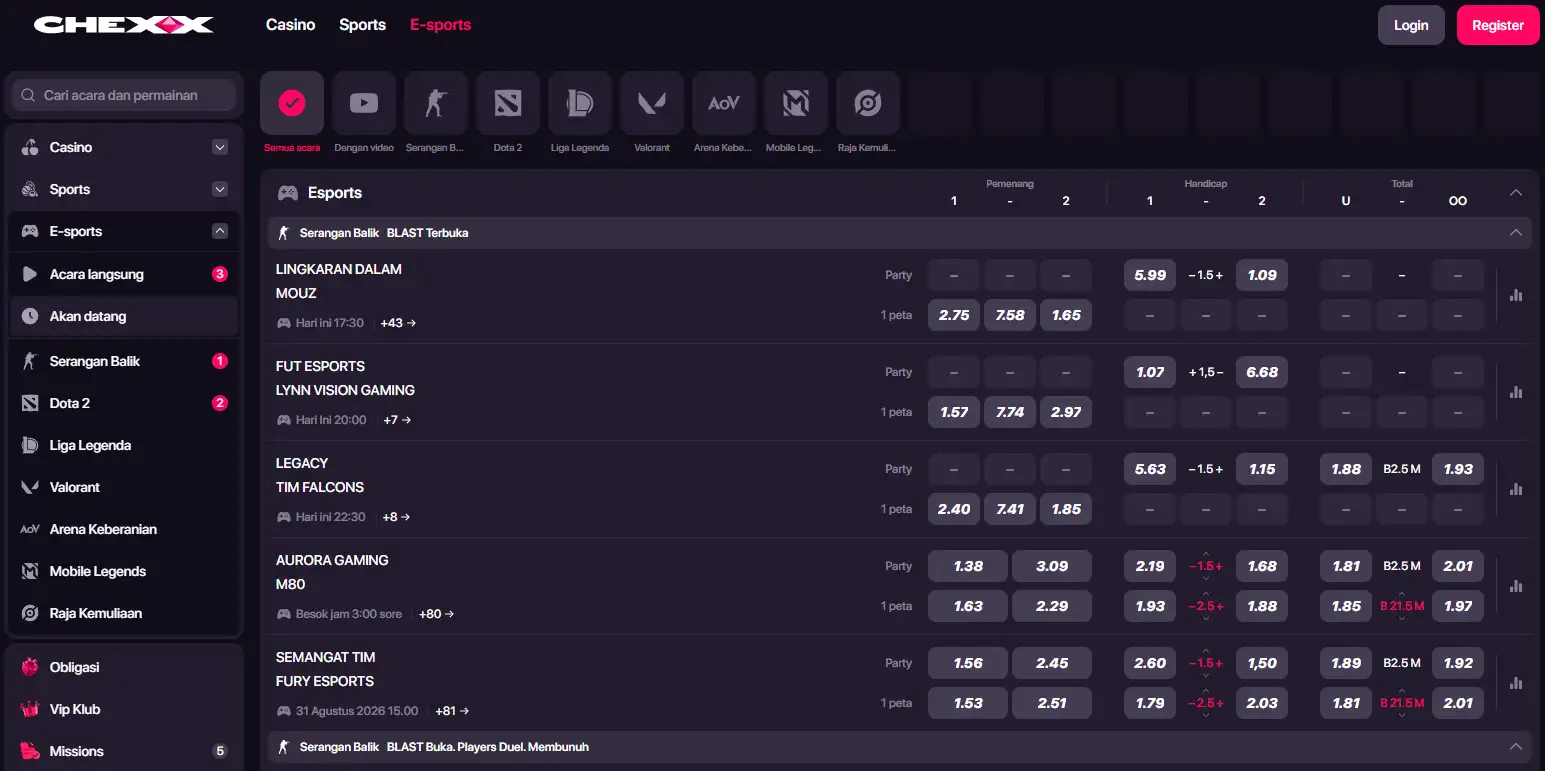Image resolution: width=1545 pixels, height=771 pixels.
Task: Bet on odds 2.75 for LINGKARAN DALAM
Action: point(954,315)
